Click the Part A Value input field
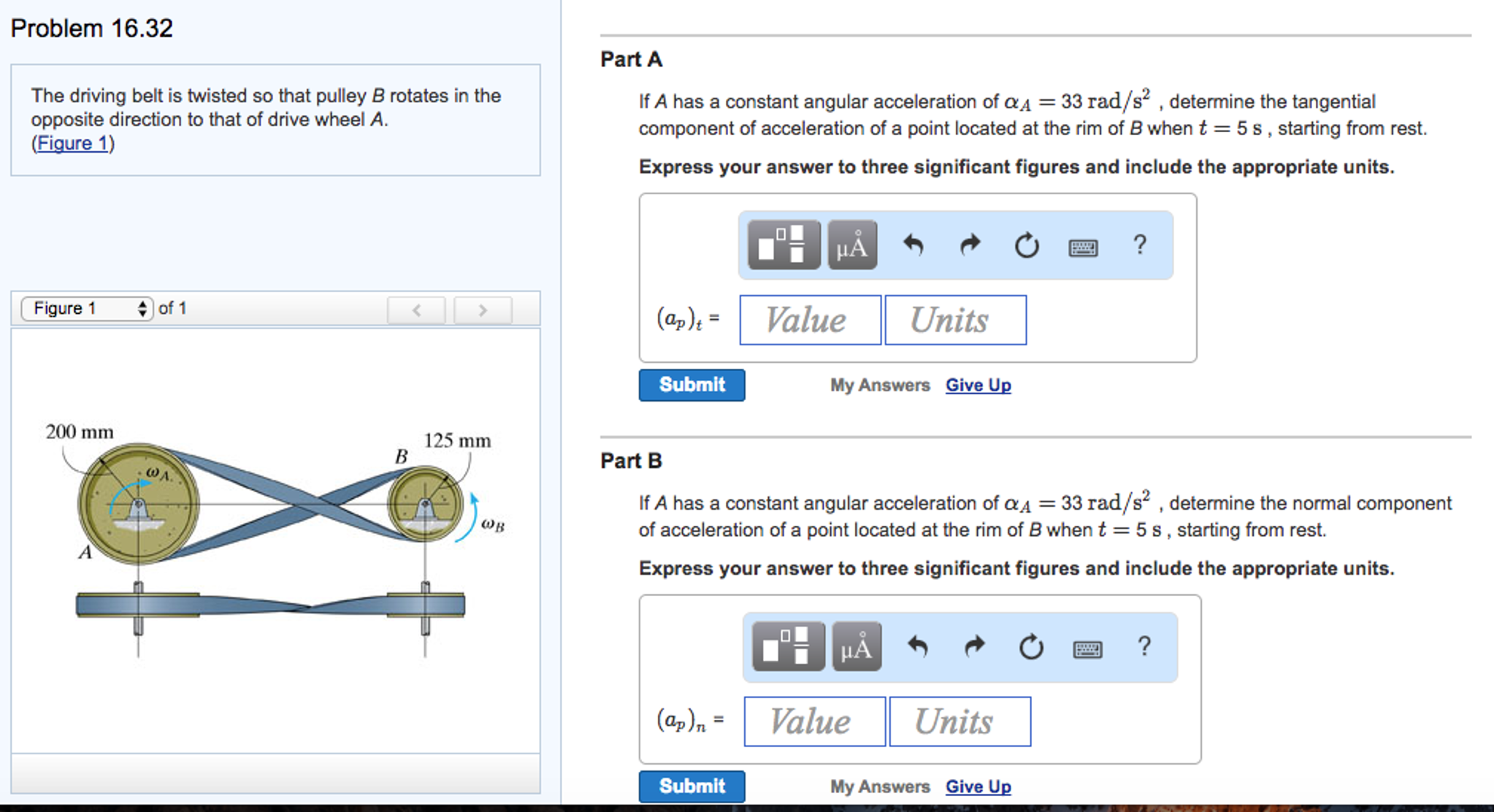Viewport: 1494px width, 812px height. point(810,320)
